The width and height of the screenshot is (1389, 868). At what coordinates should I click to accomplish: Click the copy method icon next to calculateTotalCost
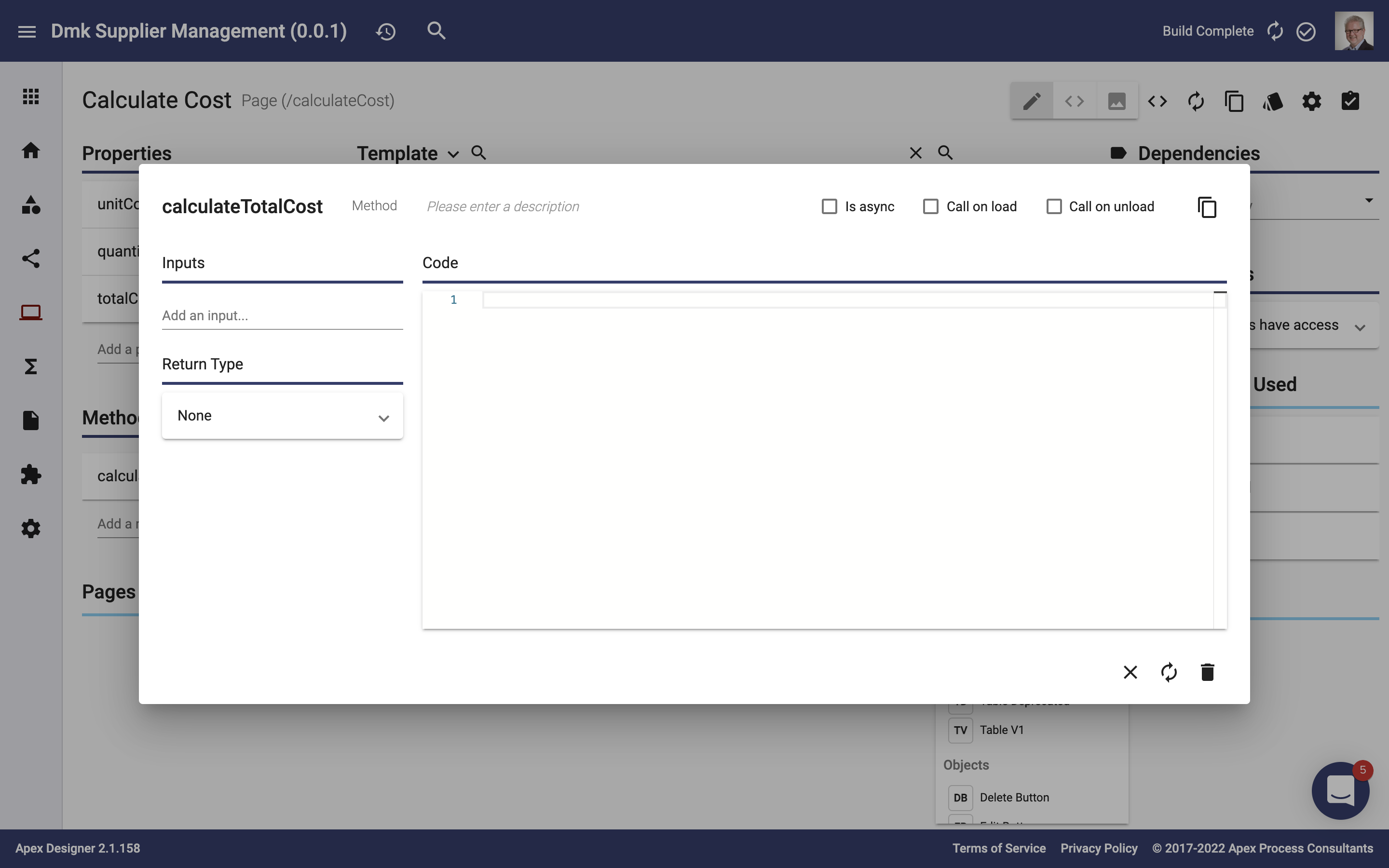(1207, 207)
